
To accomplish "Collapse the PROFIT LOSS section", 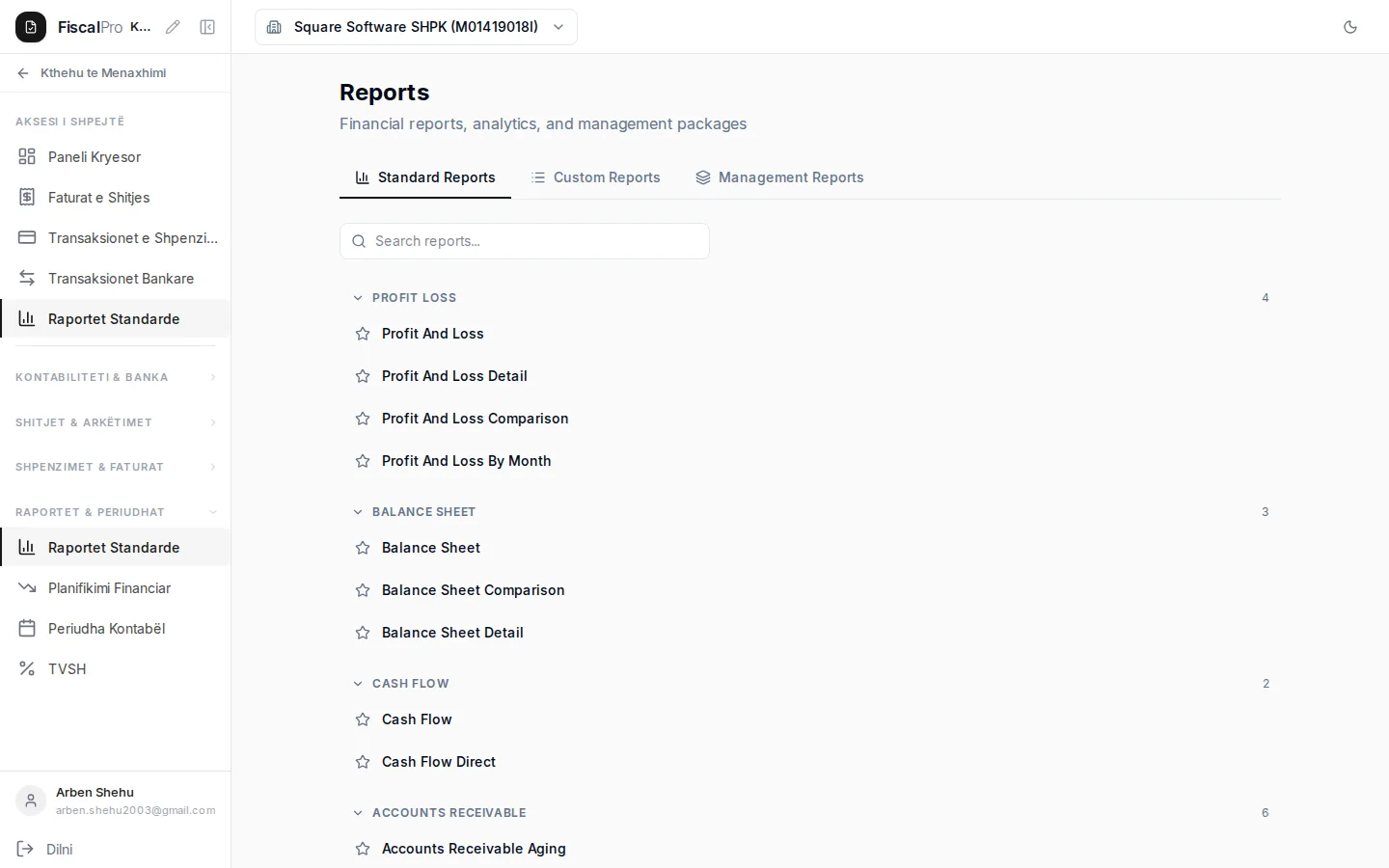I will pyautogui.click(x=358, y=298).
